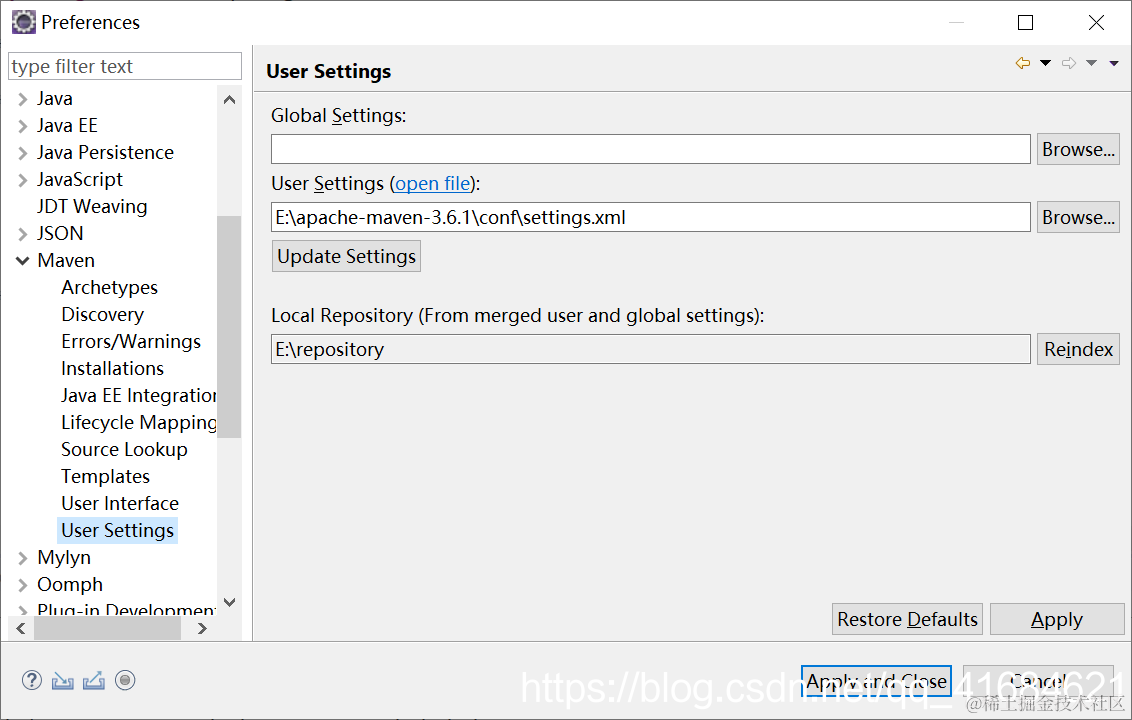Image resolution: width=1132 pixels, height=720 pixels.
Task: Click Update Settings button
Action: click(347, 256)
